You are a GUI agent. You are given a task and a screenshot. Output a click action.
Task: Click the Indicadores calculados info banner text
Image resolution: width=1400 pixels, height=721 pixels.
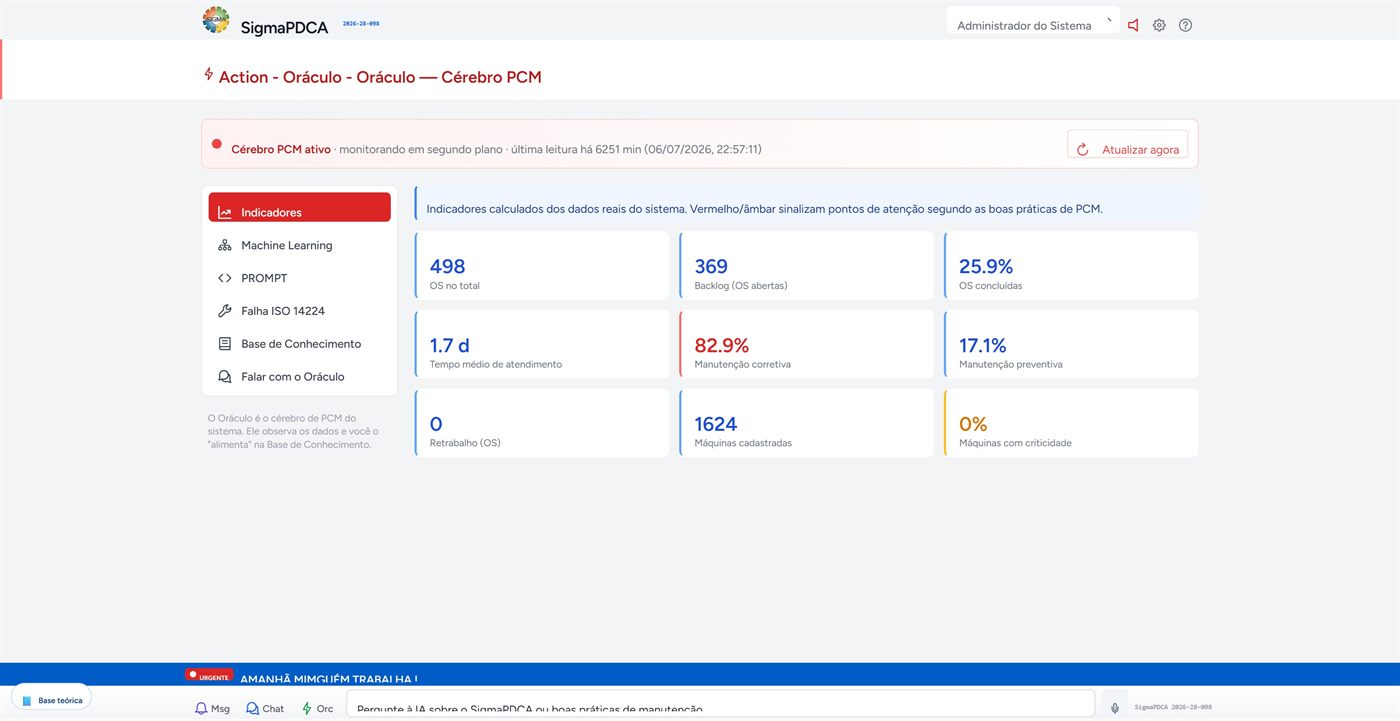(764, 209)
